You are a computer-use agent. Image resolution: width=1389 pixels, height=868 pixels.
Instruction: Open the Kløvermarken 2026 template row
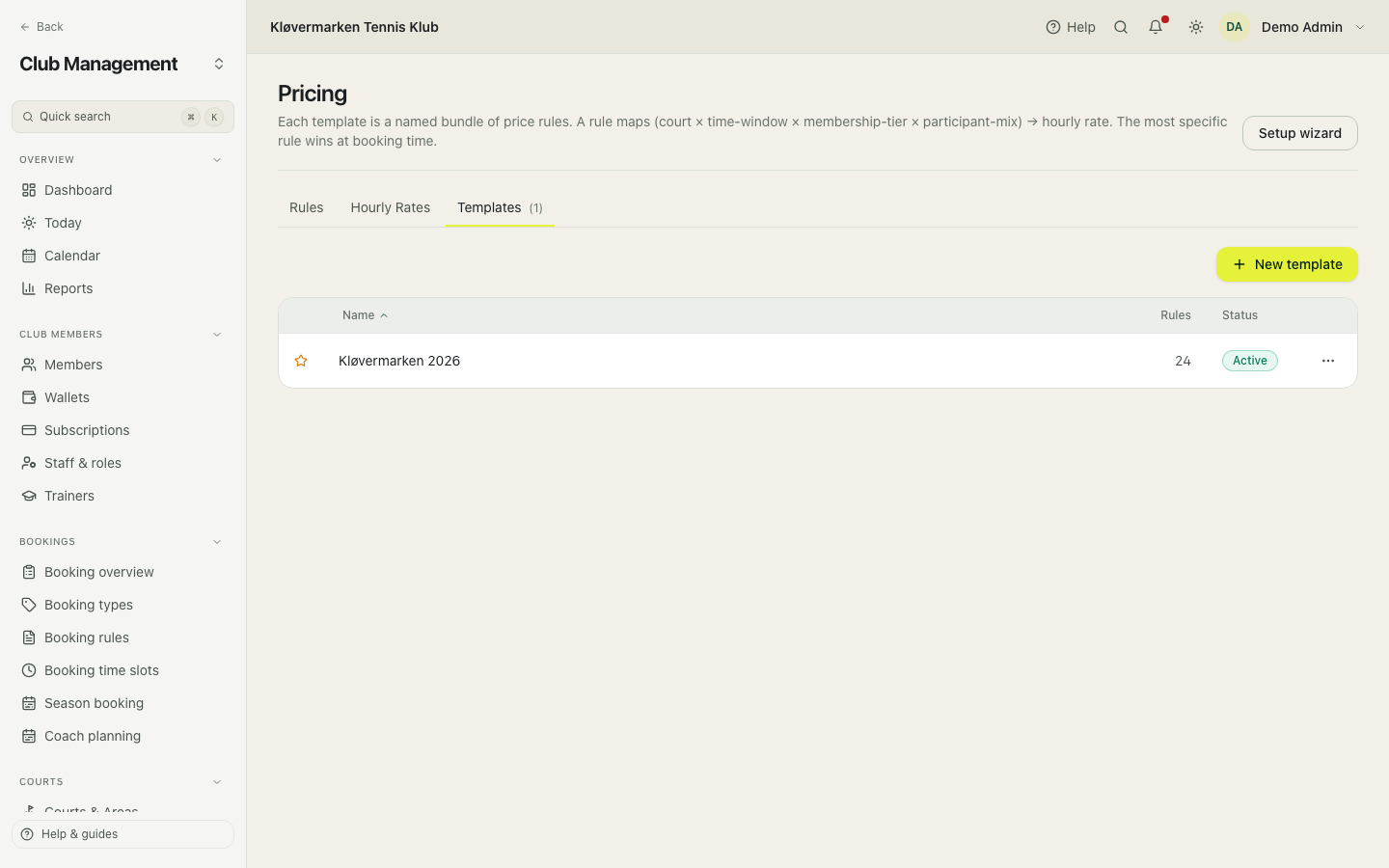coord(818,361)
